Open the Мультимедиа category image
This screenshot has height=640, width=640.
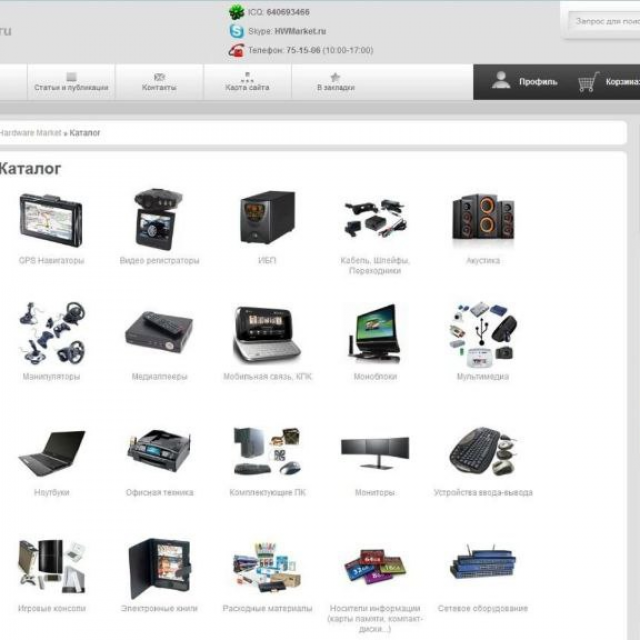[x=483, y=334]
